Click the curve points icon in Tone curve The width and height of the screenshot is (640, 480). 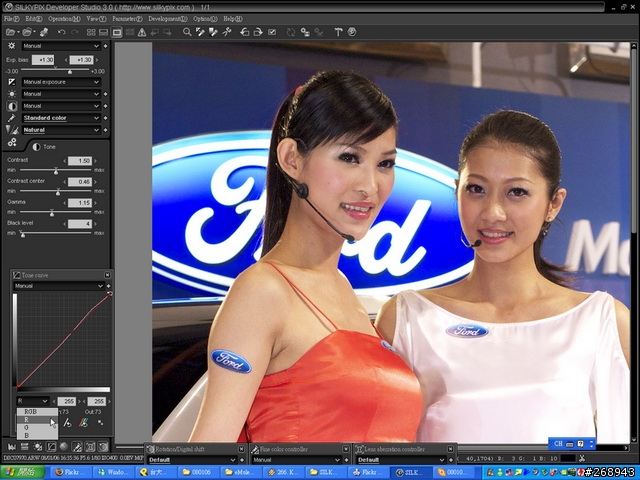[100, 423]
